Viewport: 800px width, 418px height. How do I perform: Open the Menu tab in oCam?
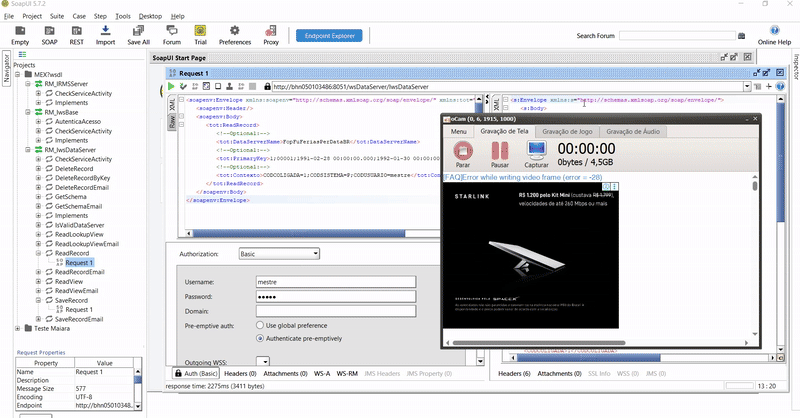click(458, 131)
